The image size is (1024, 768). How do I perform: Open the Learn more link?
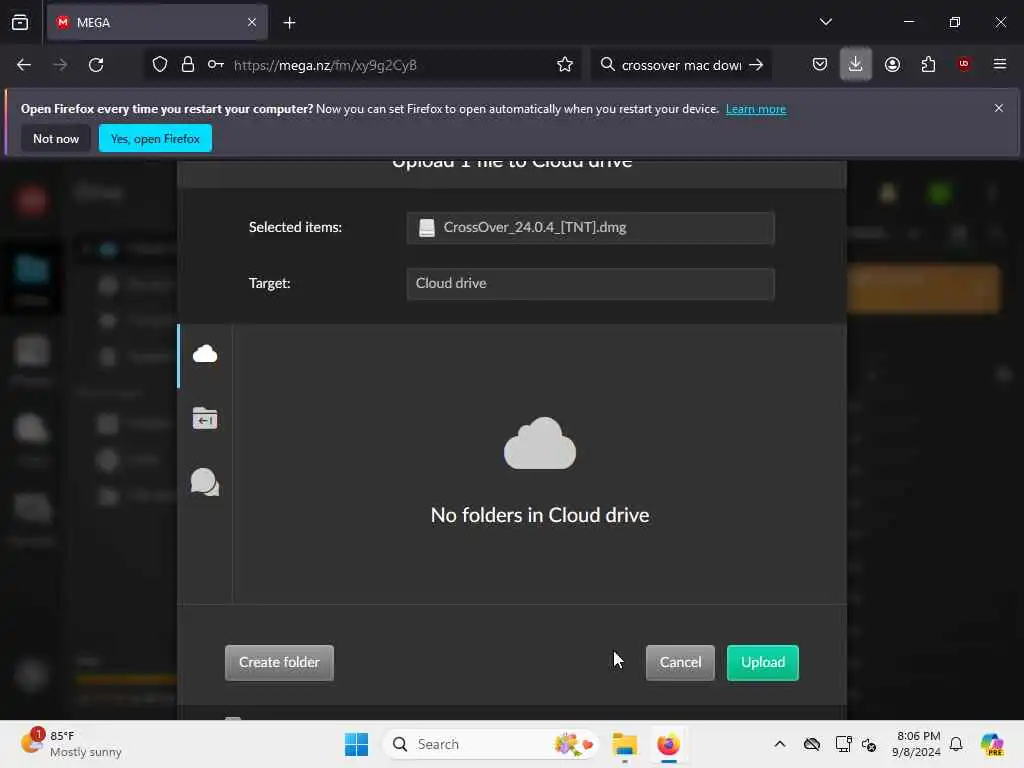(x=756, y=109)
